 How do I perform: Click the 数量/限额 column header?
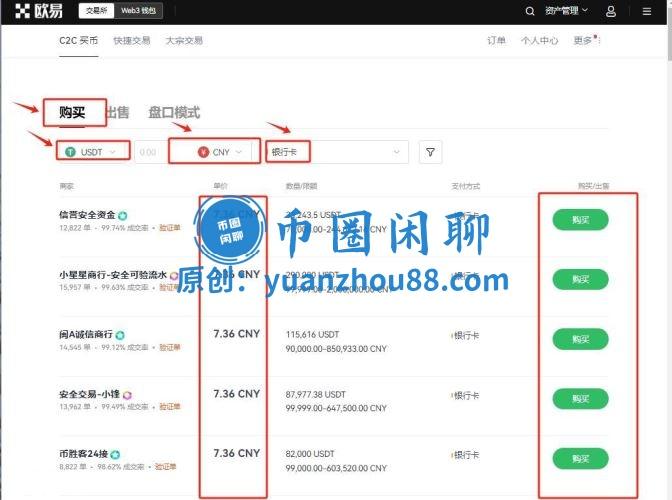301,186
